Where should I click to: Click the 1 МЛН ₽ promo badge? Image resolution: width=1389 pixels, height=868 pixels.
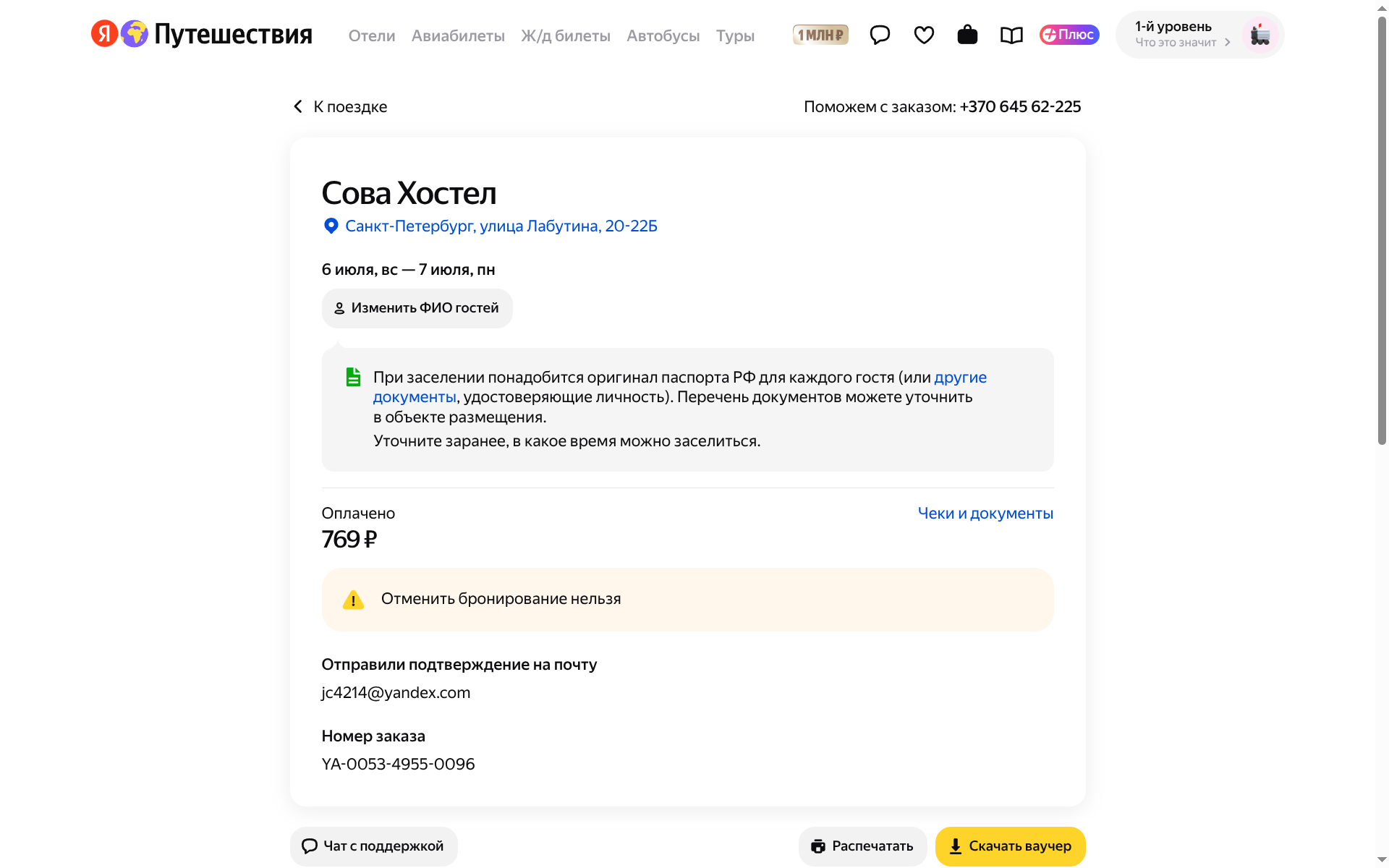pyautogui.click(x=820, y=35)
